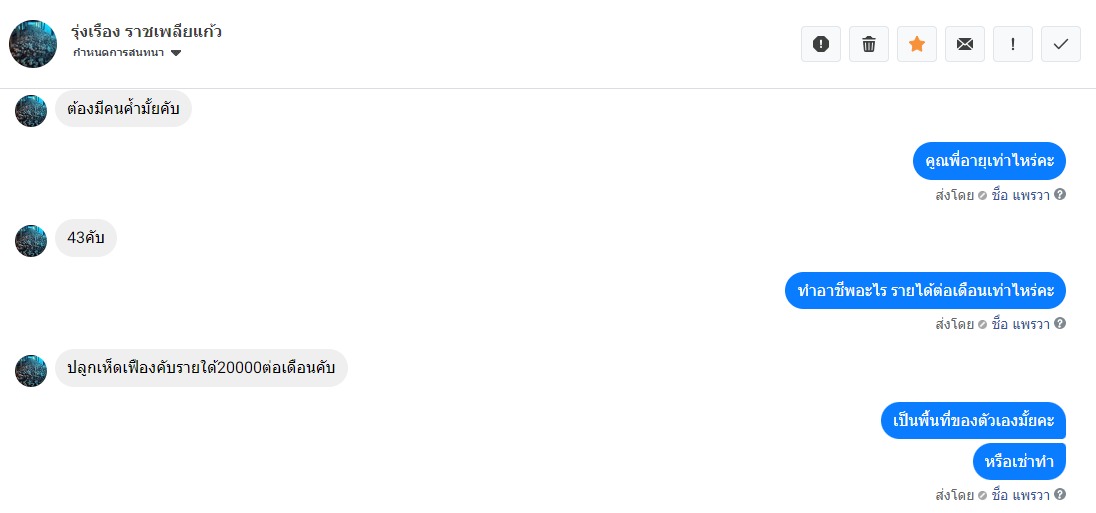Click the avatar beside the 43คับ message
This screenshot has width=1096, height=513.
(31, 241)
